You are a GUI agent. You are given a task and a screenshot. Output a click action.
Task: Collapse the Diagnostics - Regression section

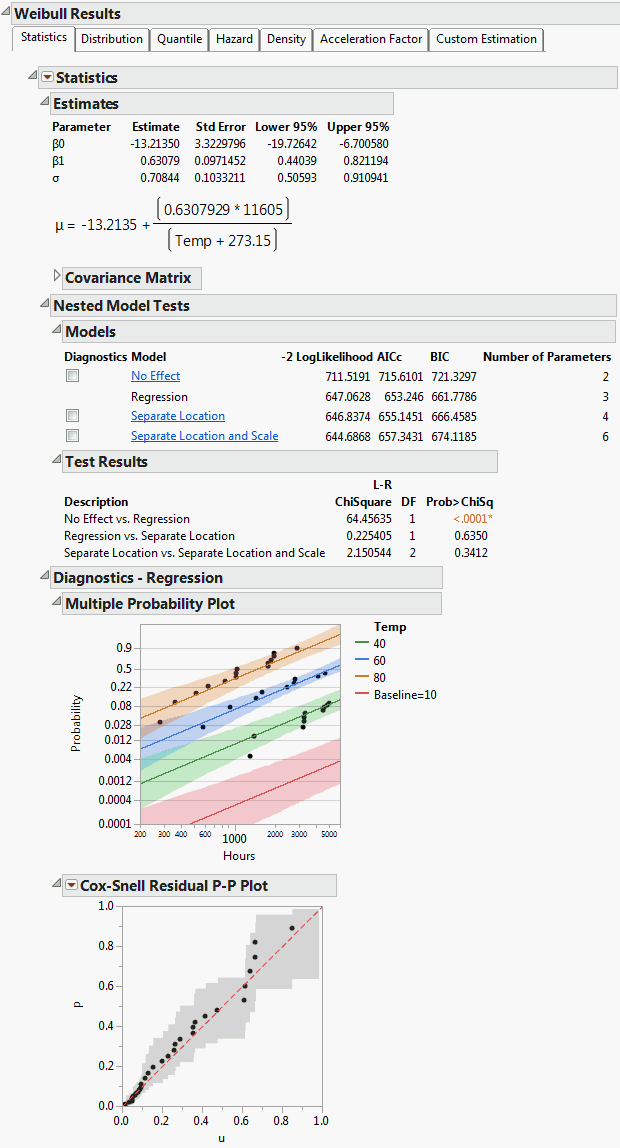tap(43, 577)
